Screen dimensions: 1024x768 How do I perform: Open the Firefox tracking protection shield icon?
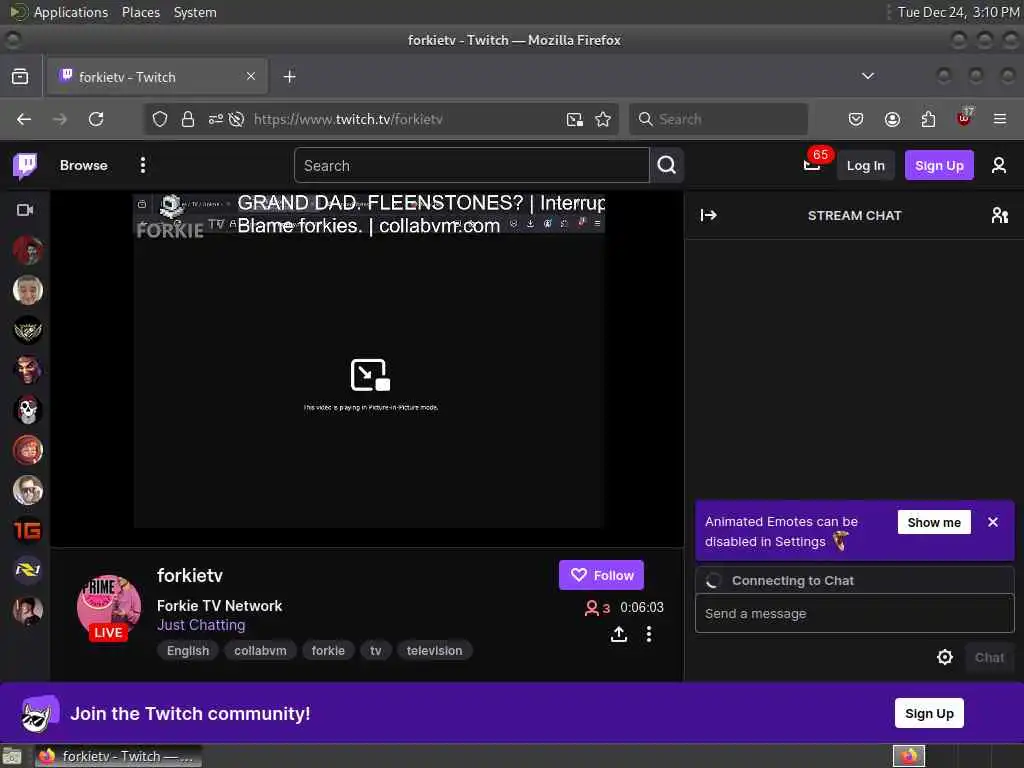click(x=159, y=119)
